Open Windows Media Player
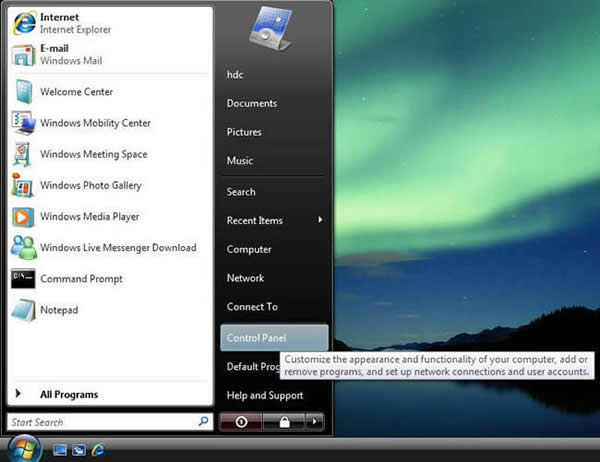The image size is (600, 462). click(89, 217)
